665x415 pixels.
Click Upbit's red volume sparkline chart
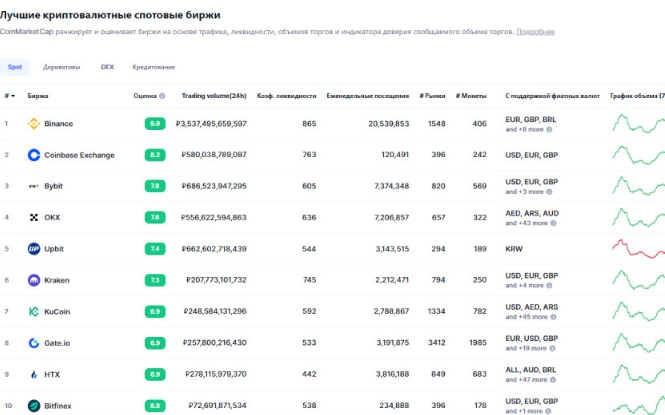pyautogui.click(x=638, y=249)
